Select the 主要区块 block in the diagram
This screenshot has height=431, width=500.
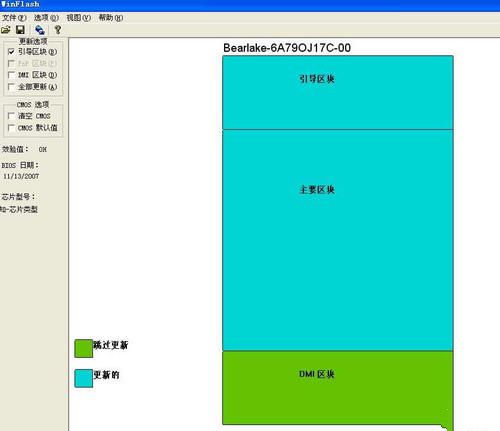point(338,240)
